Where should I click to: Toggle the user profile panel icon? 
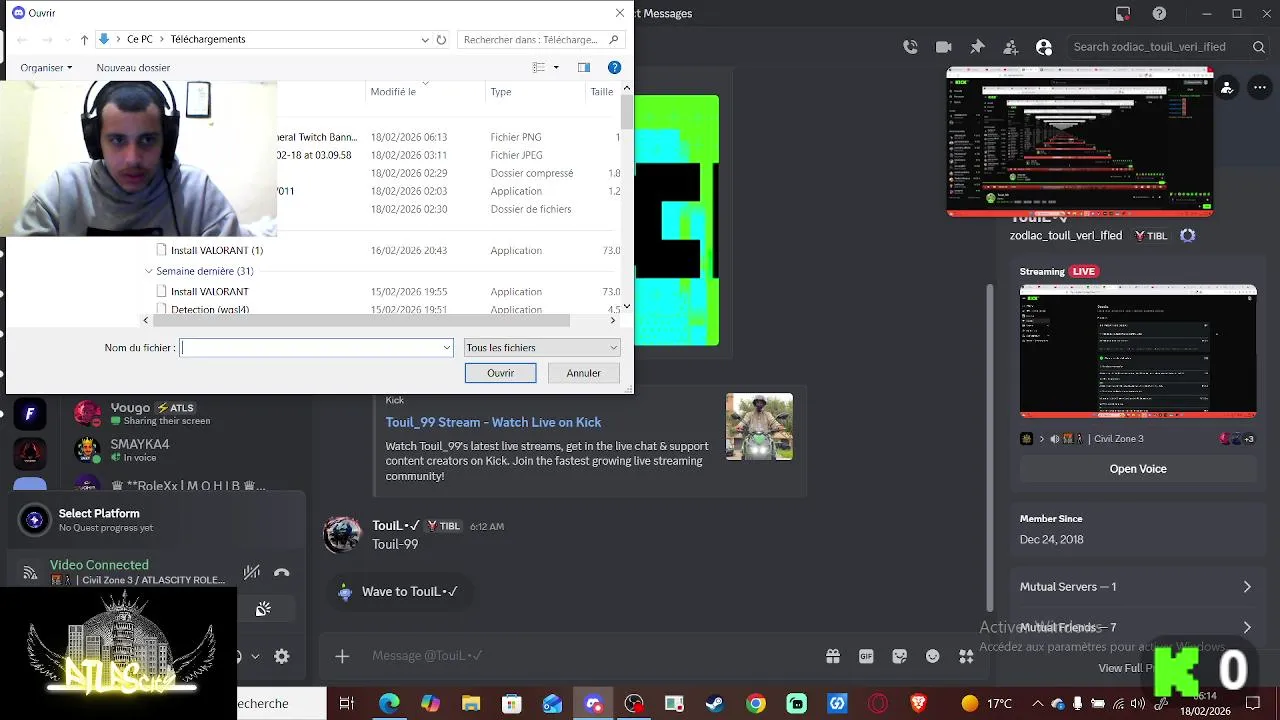tap(1044, 47)
